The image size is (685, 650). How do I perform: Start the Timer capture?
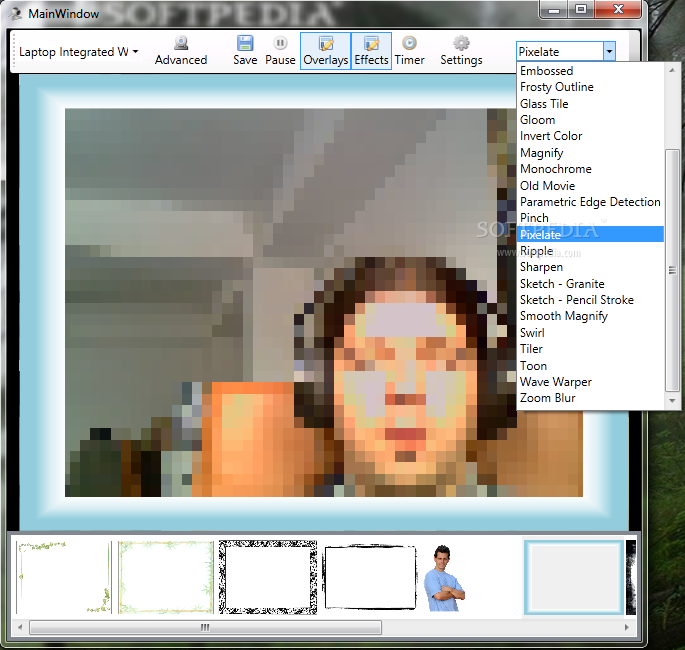tap(409, 51)
